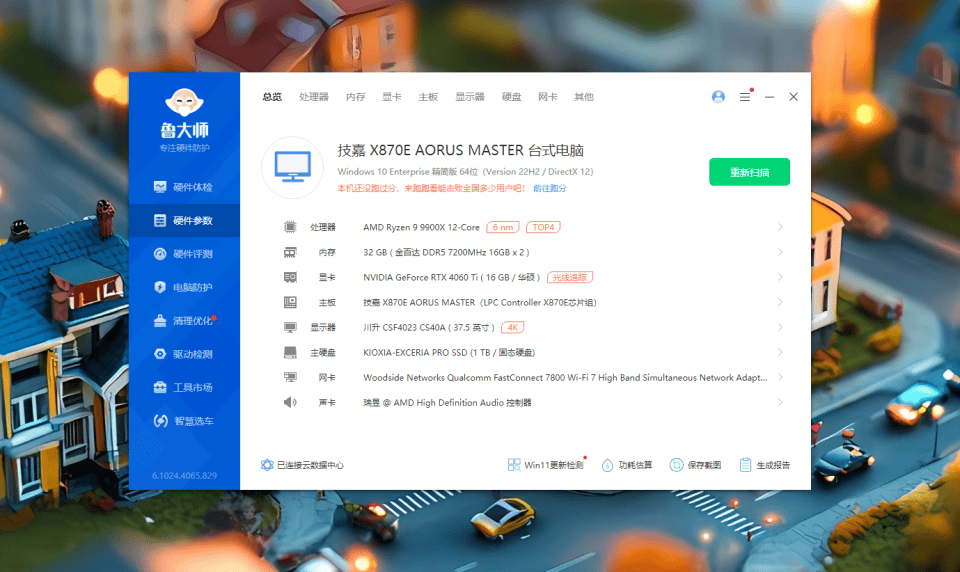Switch to the 总览 tab
Image resolution: width=960 pixels, height=572 pixels.
click(272, 97)
